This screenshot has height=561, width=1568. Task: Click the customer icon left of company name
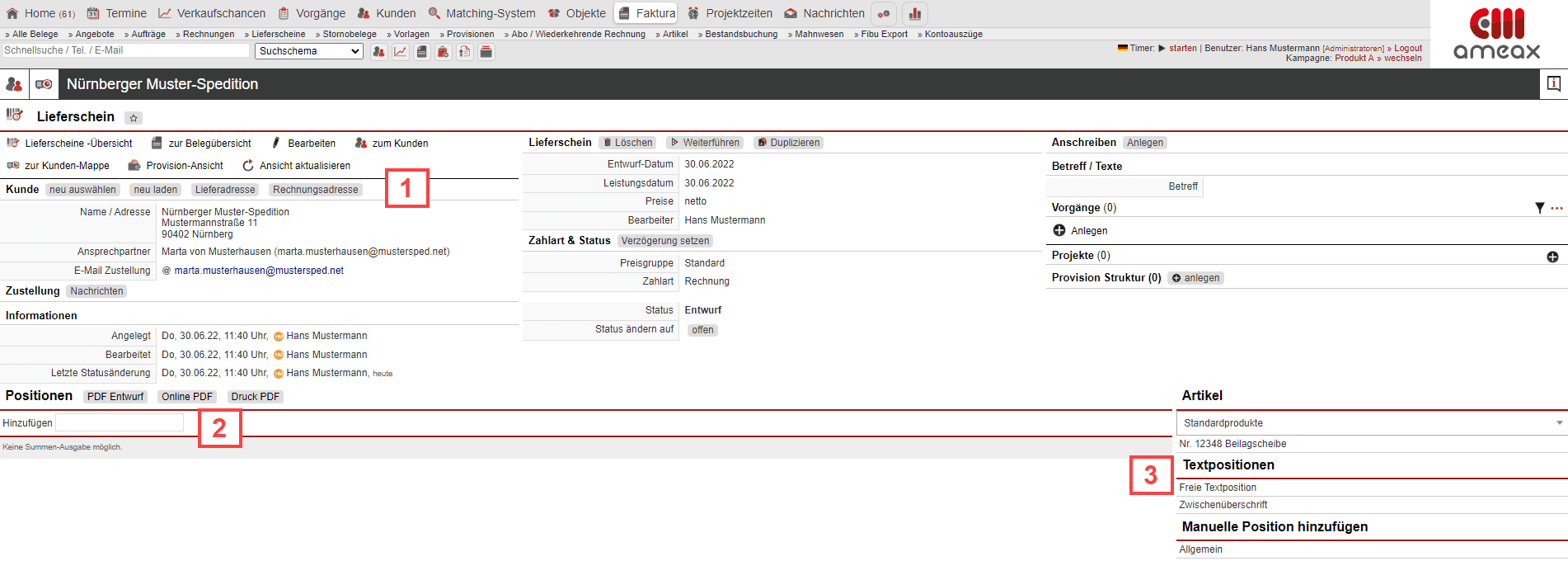click(14, 84)
